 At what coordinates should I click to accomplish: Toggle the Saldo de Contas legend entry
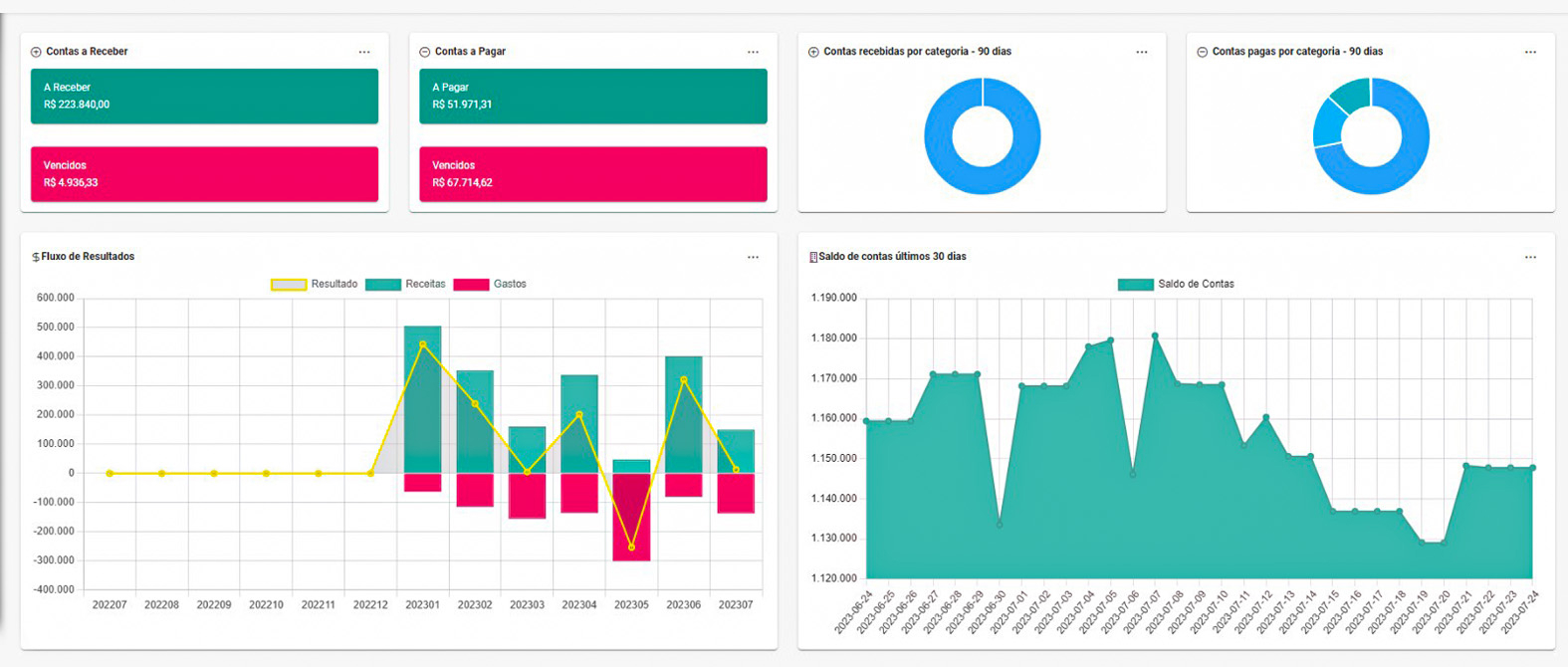(1176, 285)
